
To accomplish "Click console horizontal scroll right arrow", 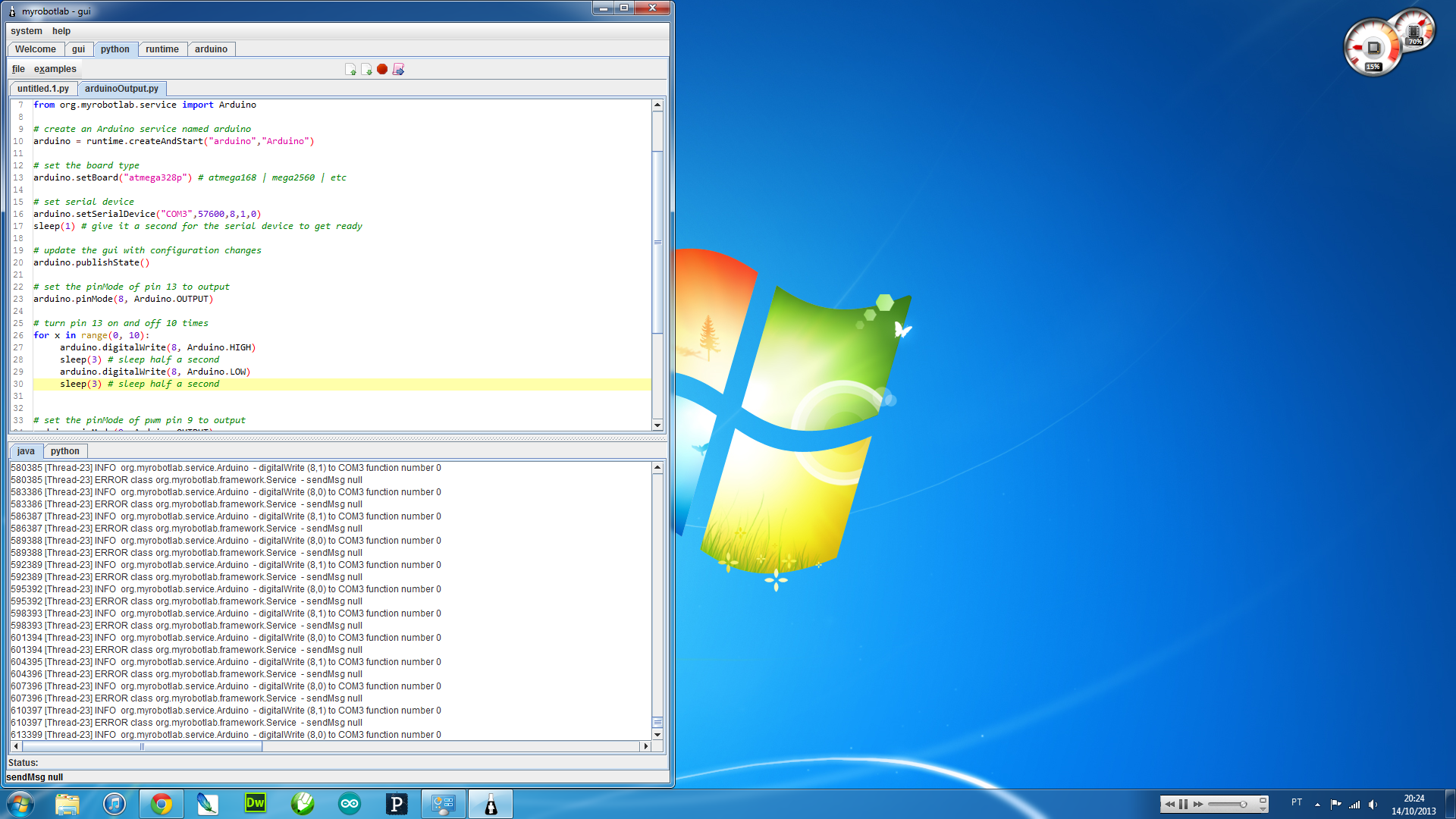I will click(645, 746).
